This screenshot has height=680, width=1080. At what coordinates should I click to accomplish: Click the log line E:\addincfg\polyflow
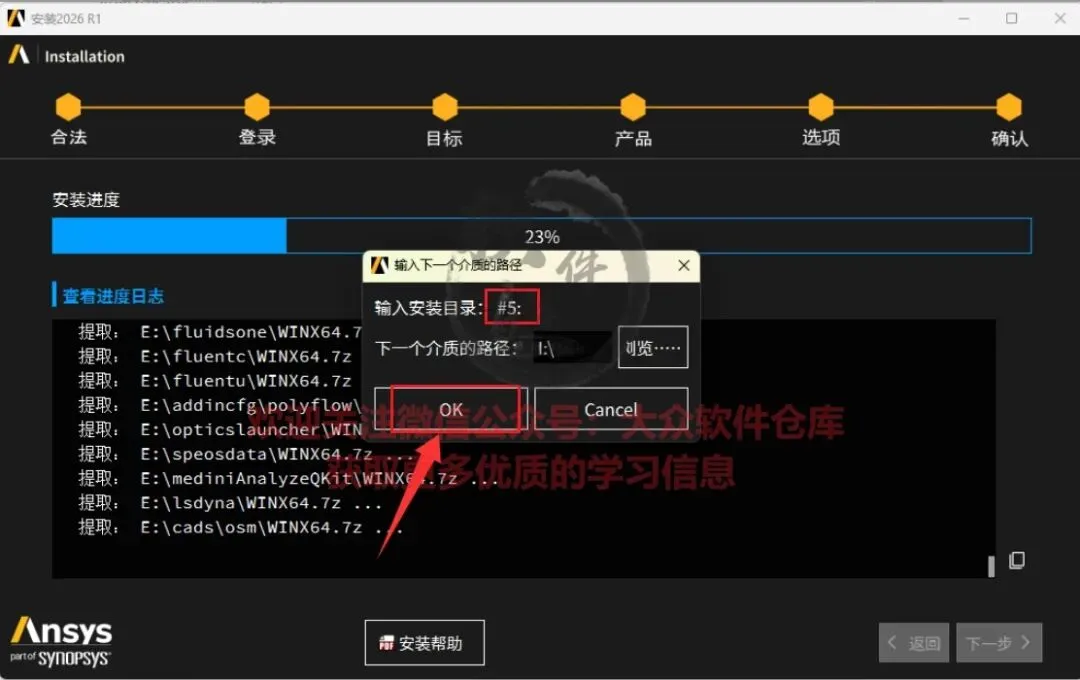click(x=220, y=405)
